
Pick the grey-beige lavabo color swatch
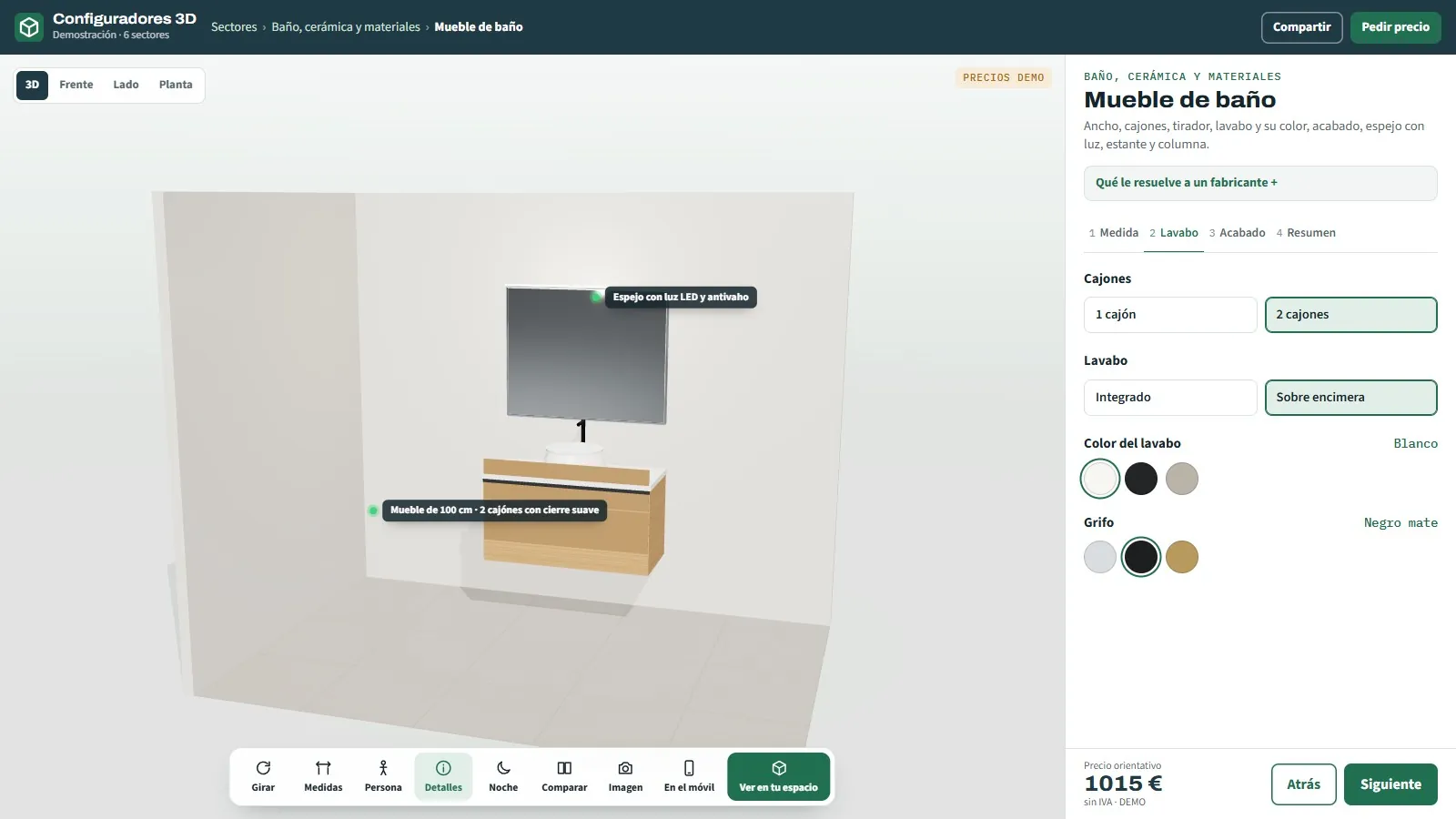1182,479
